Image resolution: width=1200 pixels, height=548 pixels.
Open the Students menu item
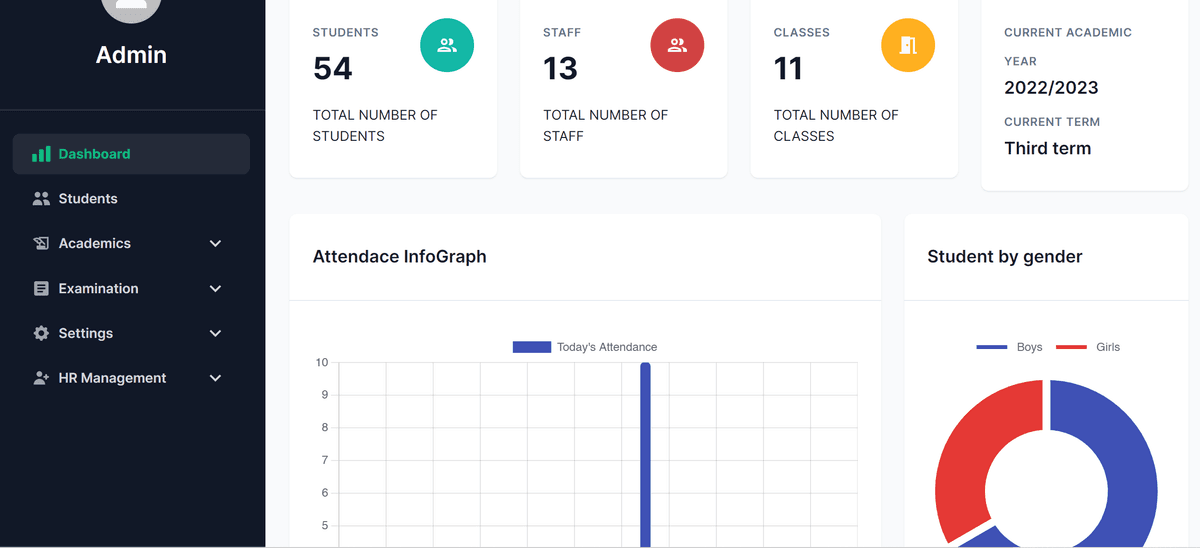(88, 199)
